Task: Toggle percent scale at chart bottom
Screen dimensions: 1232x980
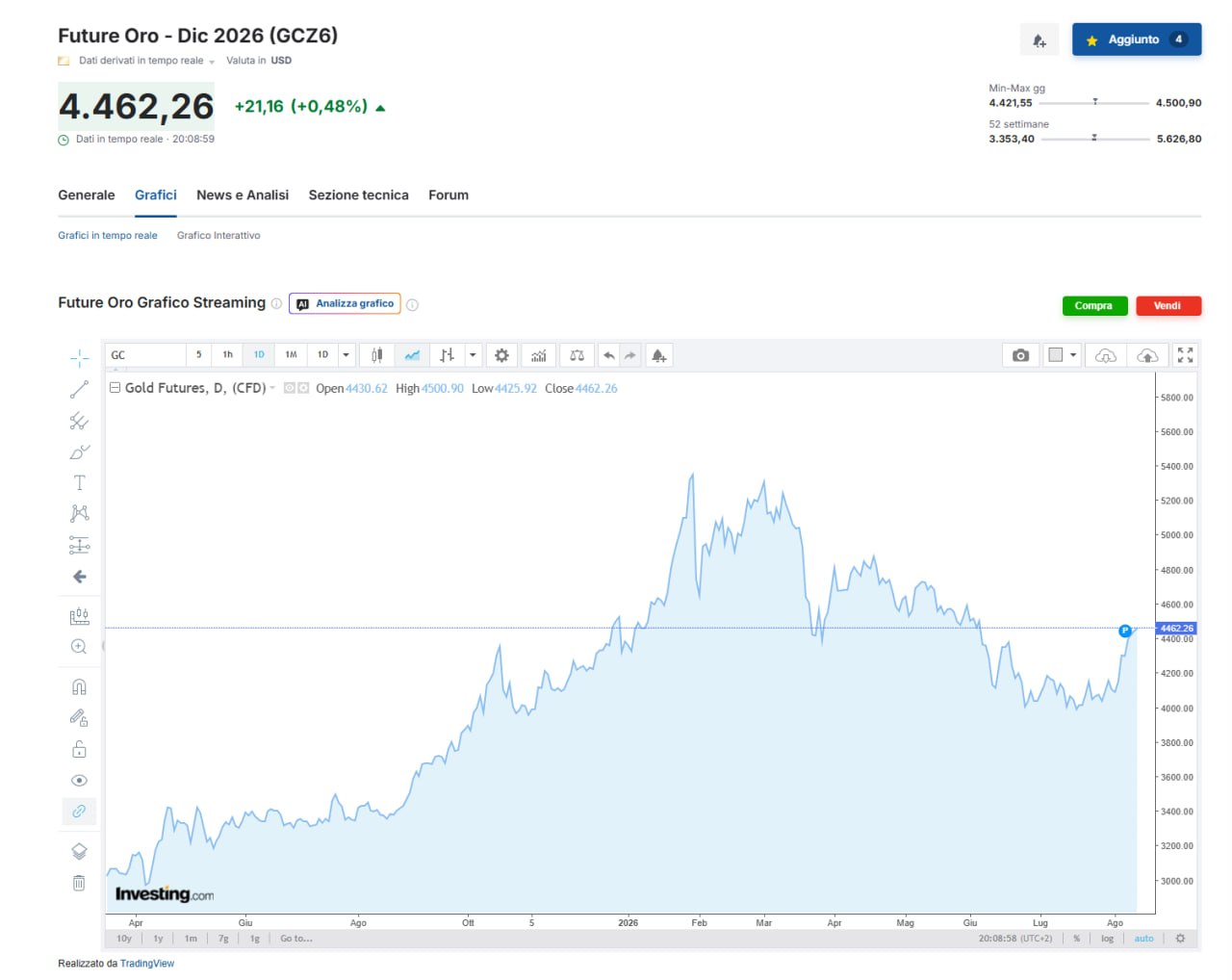Action: click(1076, 939)
